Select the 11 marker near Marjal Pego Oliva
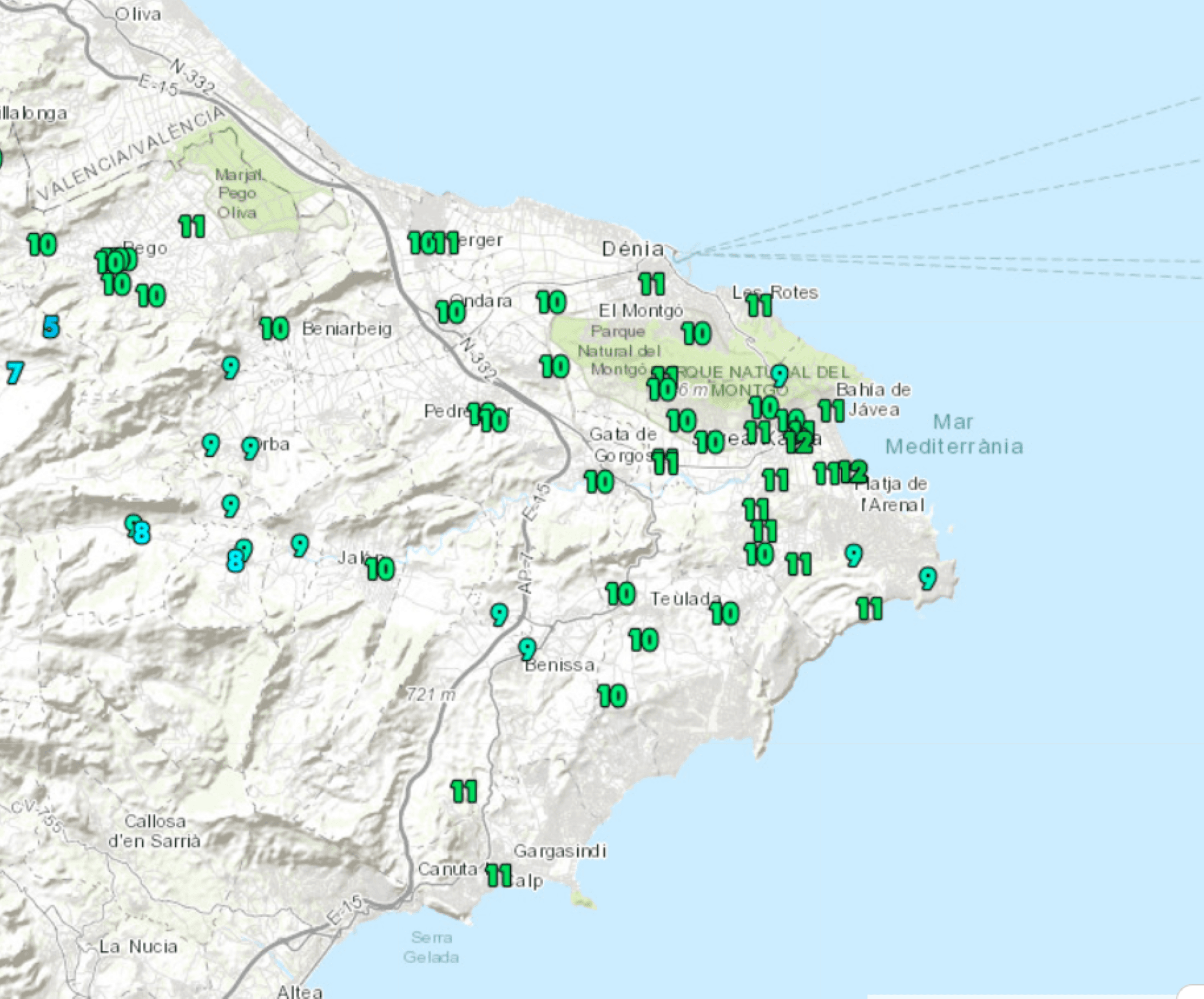The width and height of the screenshot is (1204, 999). 192,226
